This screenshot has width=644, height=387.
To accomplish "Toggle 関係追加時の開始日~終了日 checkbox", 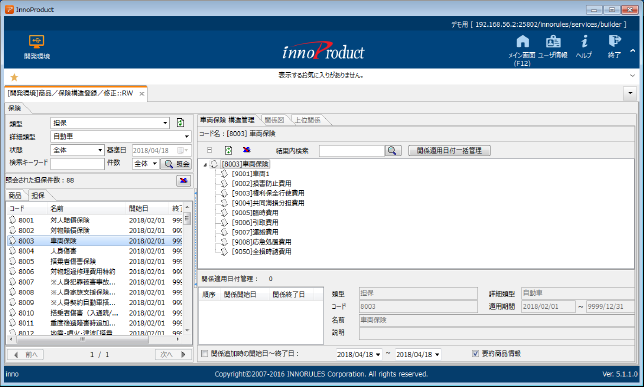I will (204, 354).
